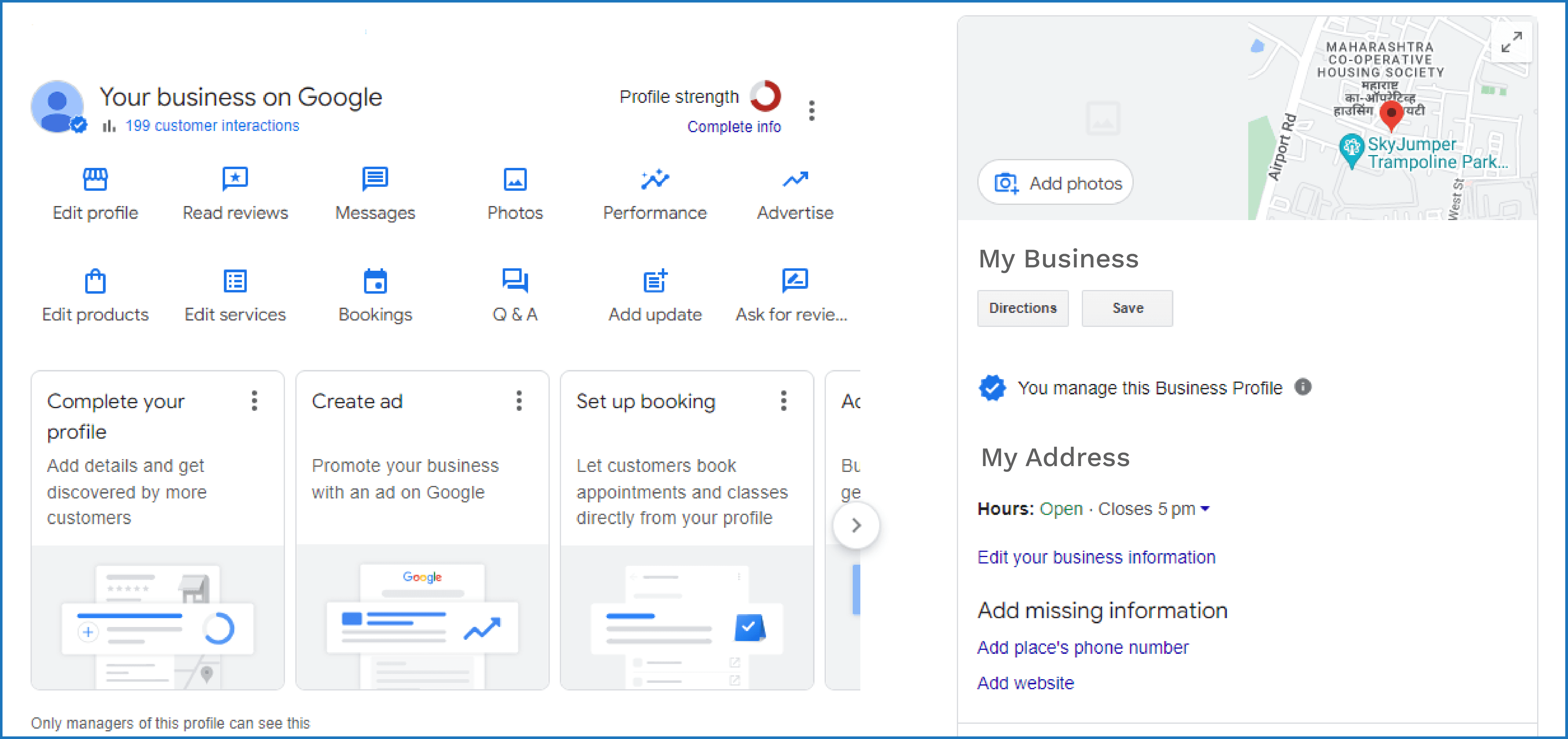This screenshot has height=739, width=1568.
Task: Open the Advertise trend icon
Action: 795,179
